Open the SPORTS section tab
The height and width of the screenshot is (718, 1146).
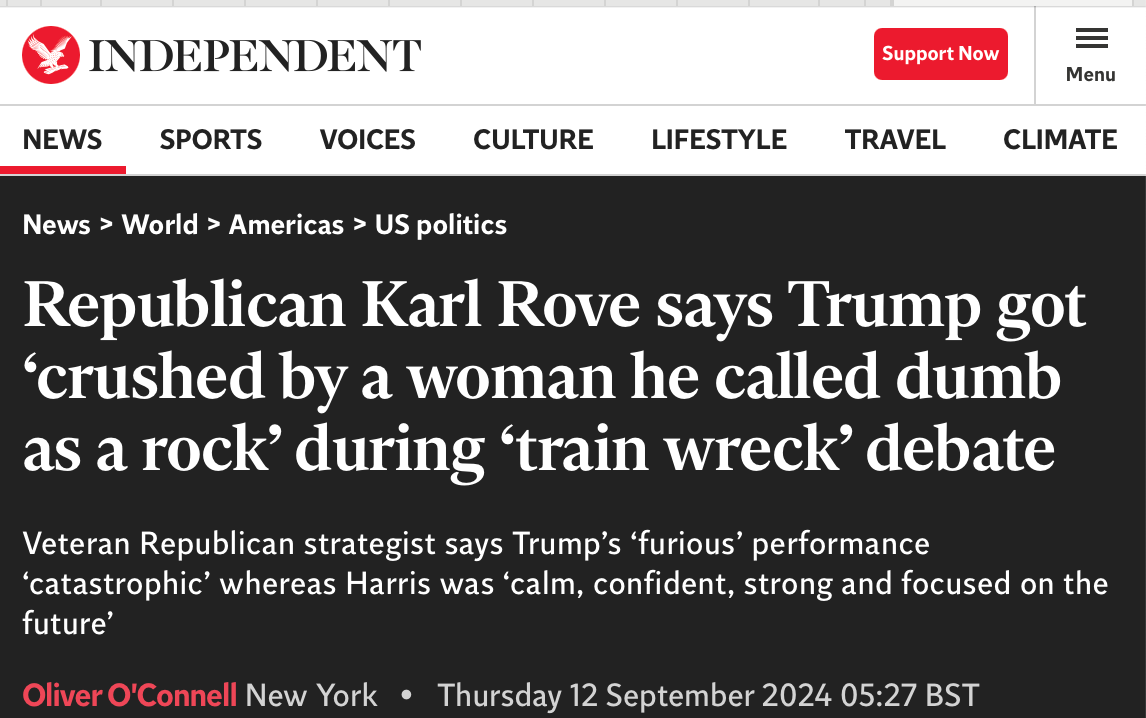[x=210, y=140]
